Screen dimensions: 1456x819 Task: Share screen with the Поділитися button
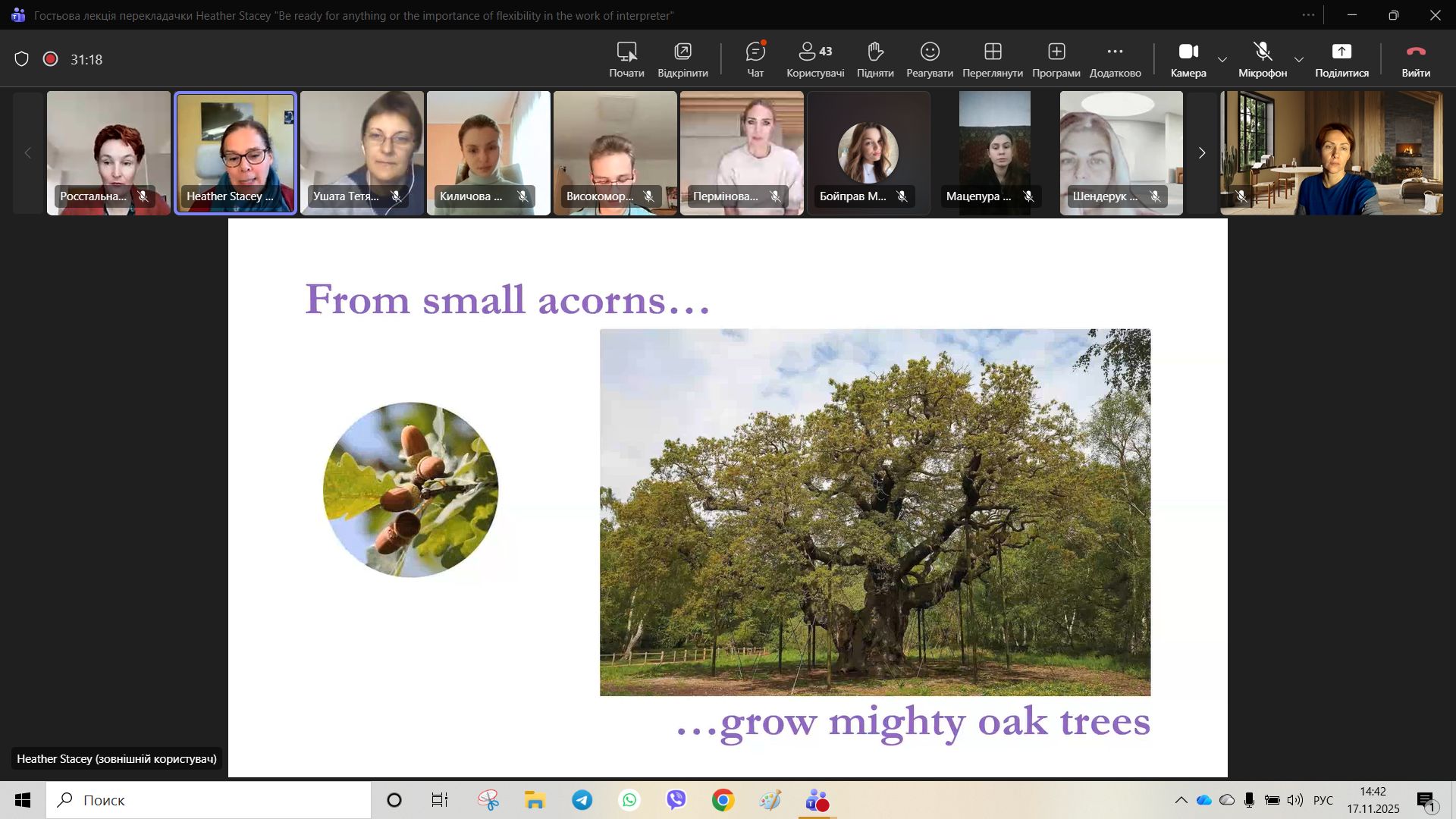1341,59
